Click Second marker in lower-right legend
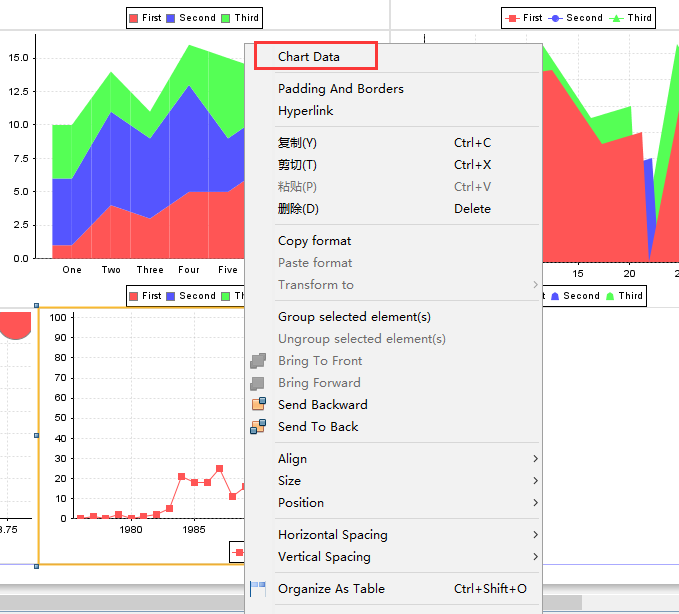Screen dimensions: 679x614 click(555, 296)
